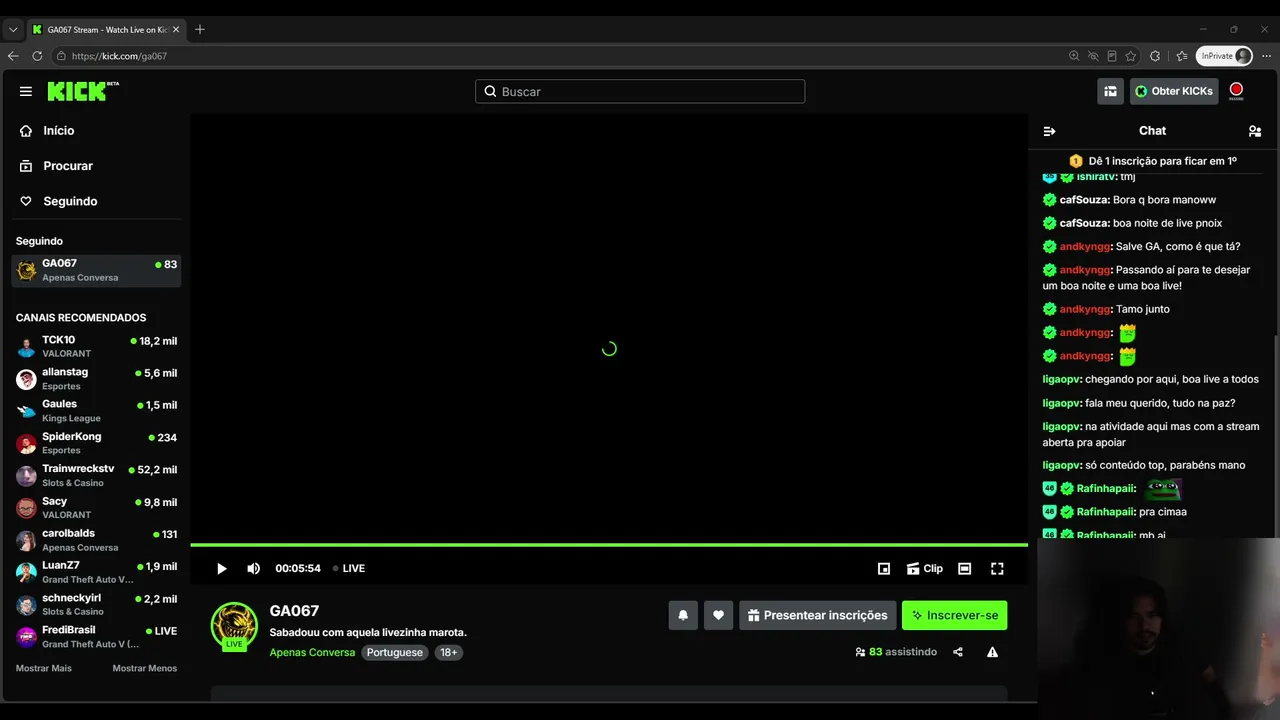Viewport: 1280px width, 720px height.
Task: Click the gift leaderboard inscrição banner
Action: pos(1153,161)
